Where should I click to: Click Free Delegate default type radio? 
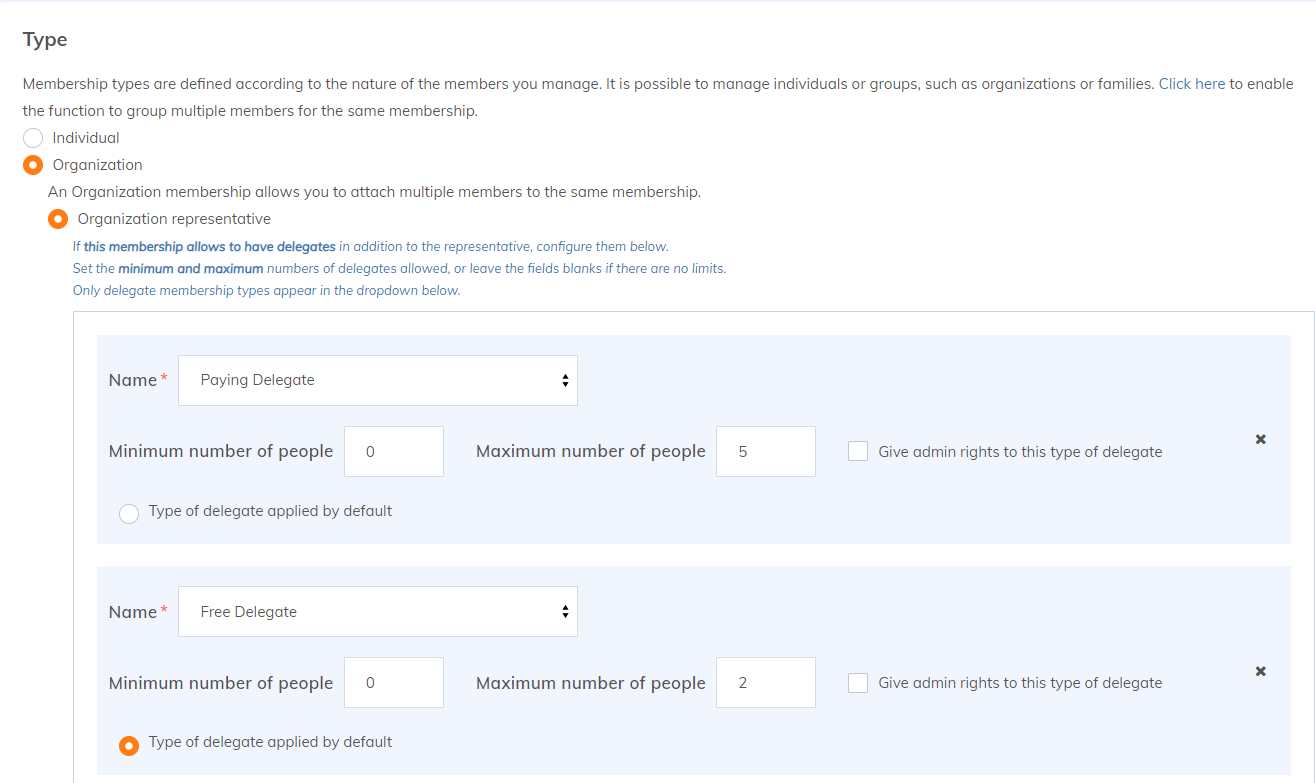point(129,745)
